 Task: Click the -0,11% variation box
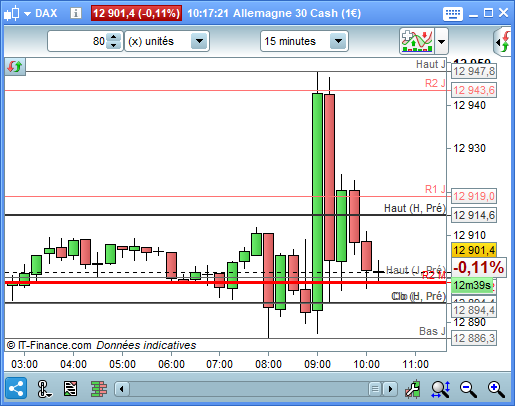tap(479, 267)
